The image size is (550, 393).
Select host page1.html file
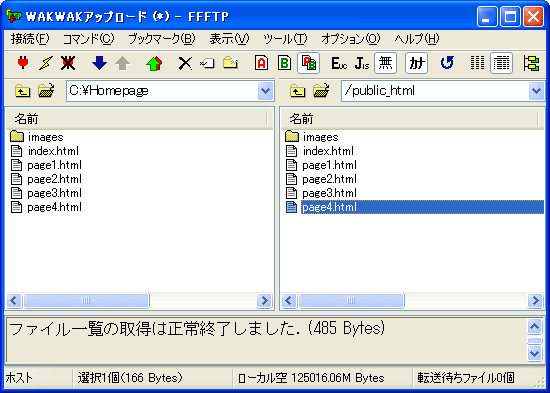coord(321,165)
